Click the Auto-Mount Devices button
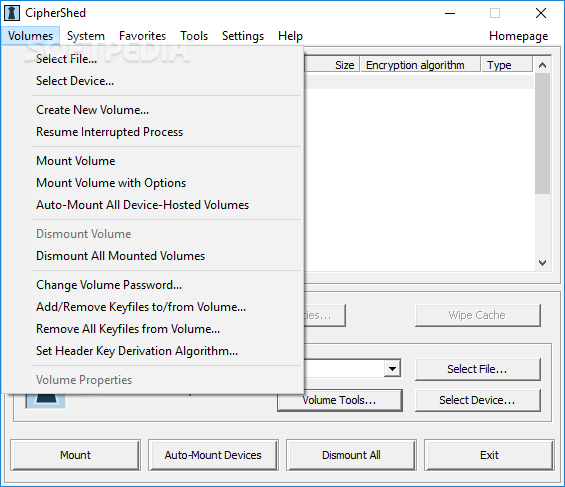 (213, 455)
